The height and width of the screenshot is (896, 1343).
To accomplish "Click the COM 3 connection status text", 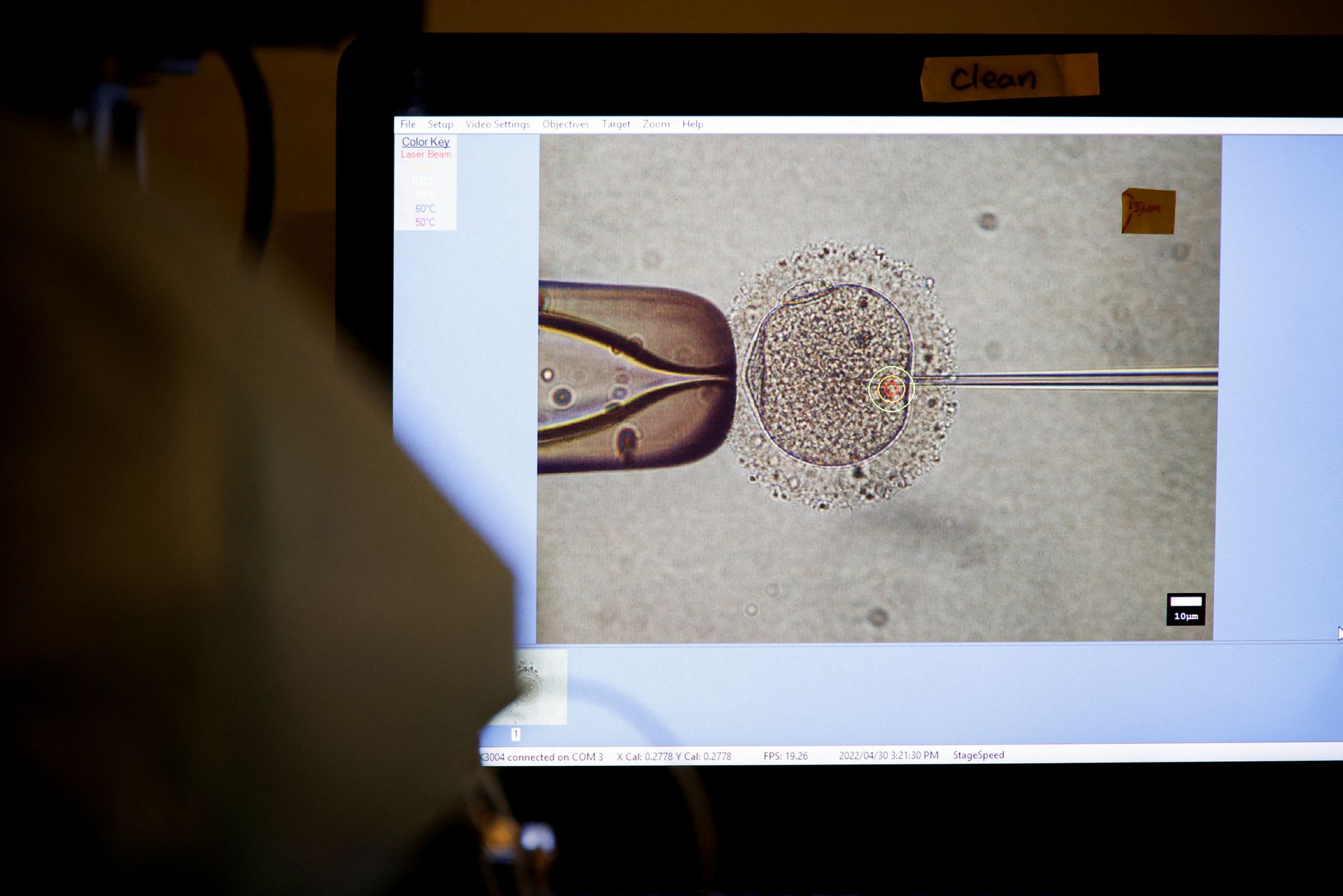I will pos(541,757).
